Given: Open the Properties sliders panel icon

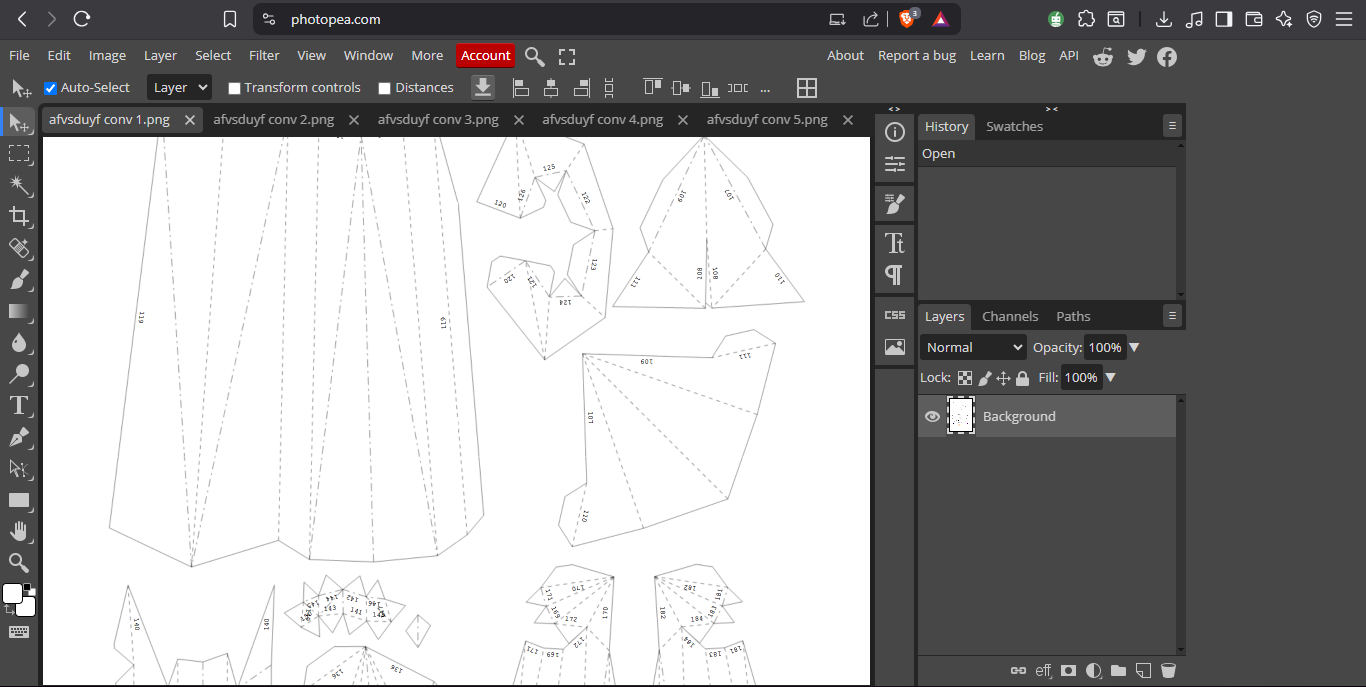Looking at the screenshot, I should (895, 164).
